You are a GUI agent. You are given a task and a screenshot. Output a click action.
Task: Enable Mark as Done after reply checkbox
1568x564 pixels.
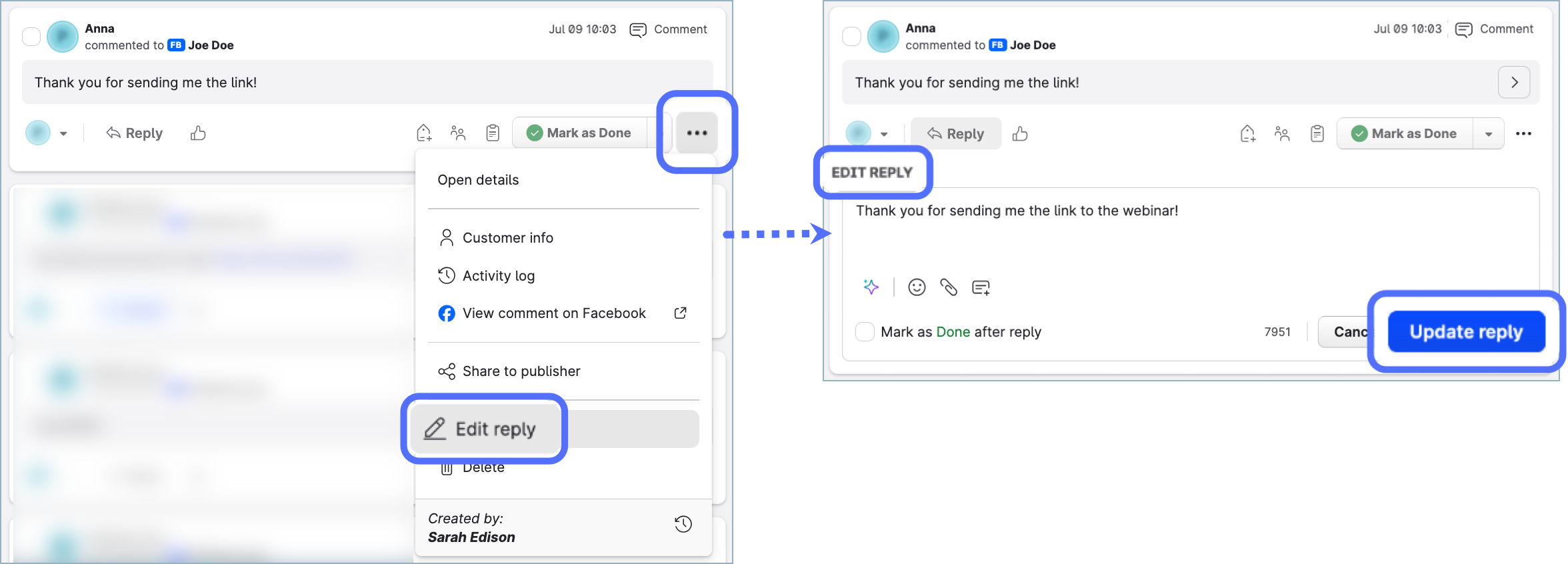865,332
